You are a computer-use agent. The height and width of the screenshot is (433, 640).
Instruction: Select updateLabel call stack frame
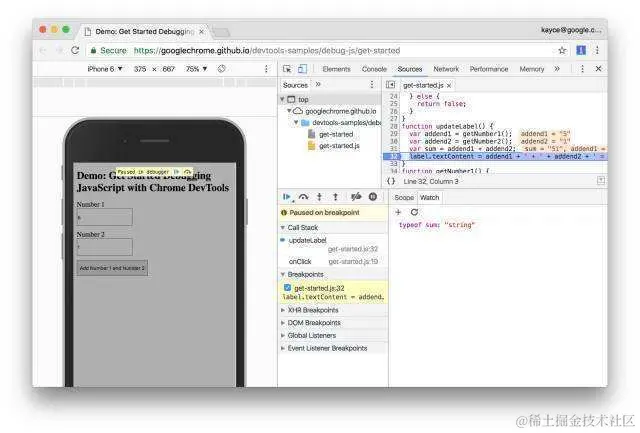(x=333, y=244)
